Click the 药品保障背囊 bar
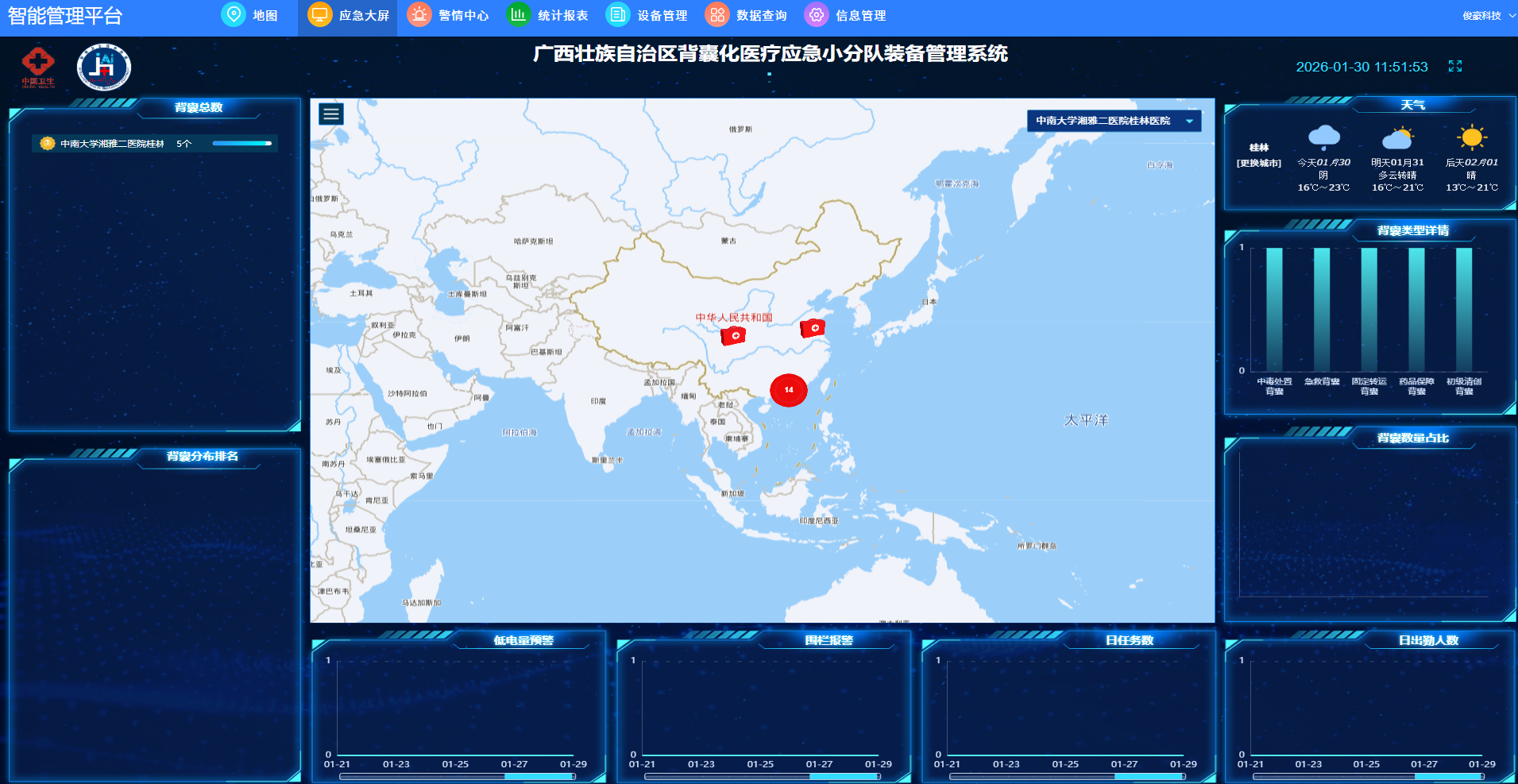The height and width of the screenshot is (784, 1518). coord(1416,310)
